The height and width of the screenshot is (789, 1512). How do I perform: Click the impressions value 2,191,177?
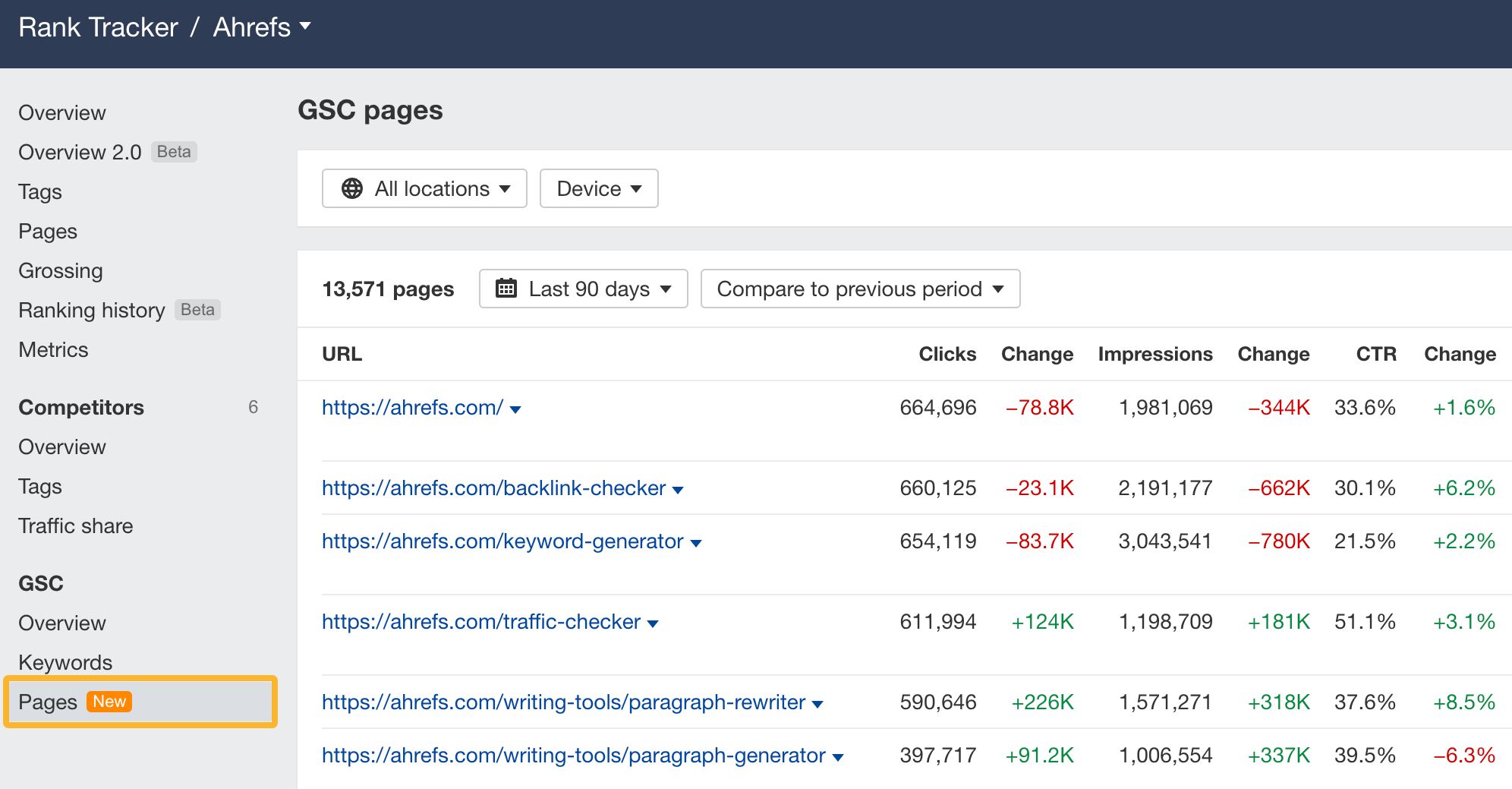[x=1165, y=488]
